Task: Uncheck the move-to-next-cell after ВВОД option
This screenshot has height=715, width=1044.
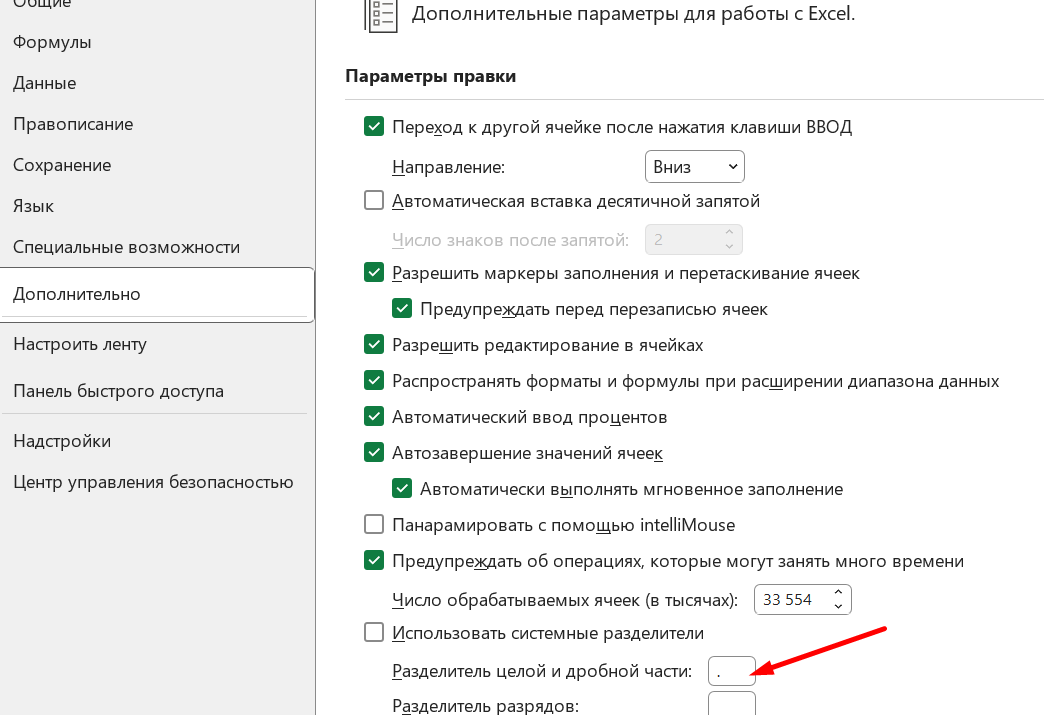Action: pos(374,126)
